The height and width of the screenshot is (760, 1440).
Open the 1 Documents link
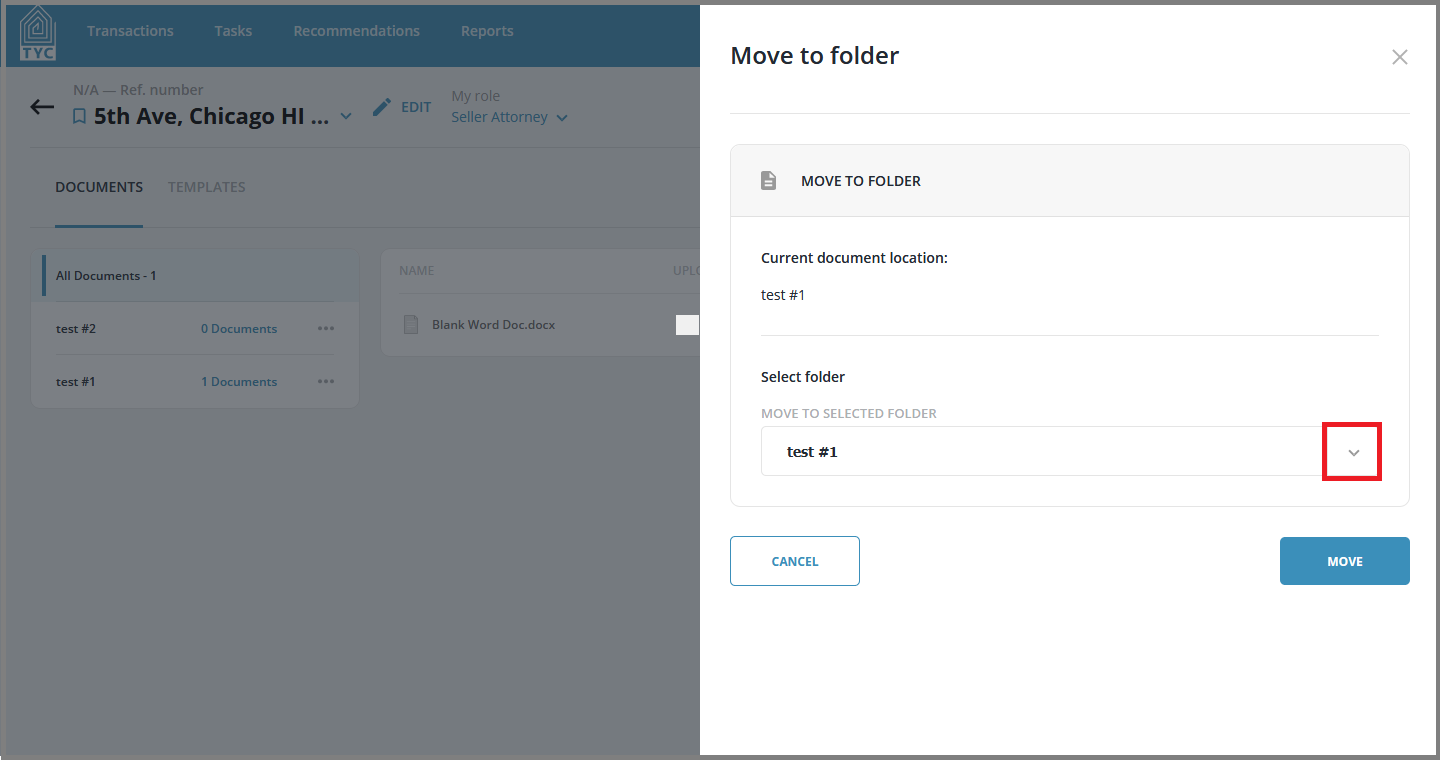click(x=239, y=382)
